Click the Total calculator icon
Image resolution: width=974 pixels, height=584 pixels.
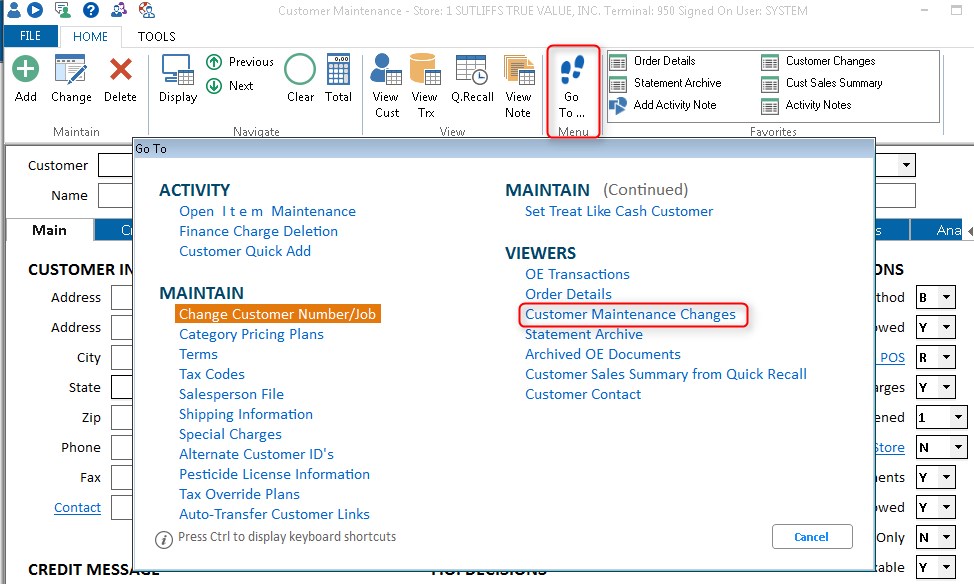click(x=338, y=71)
